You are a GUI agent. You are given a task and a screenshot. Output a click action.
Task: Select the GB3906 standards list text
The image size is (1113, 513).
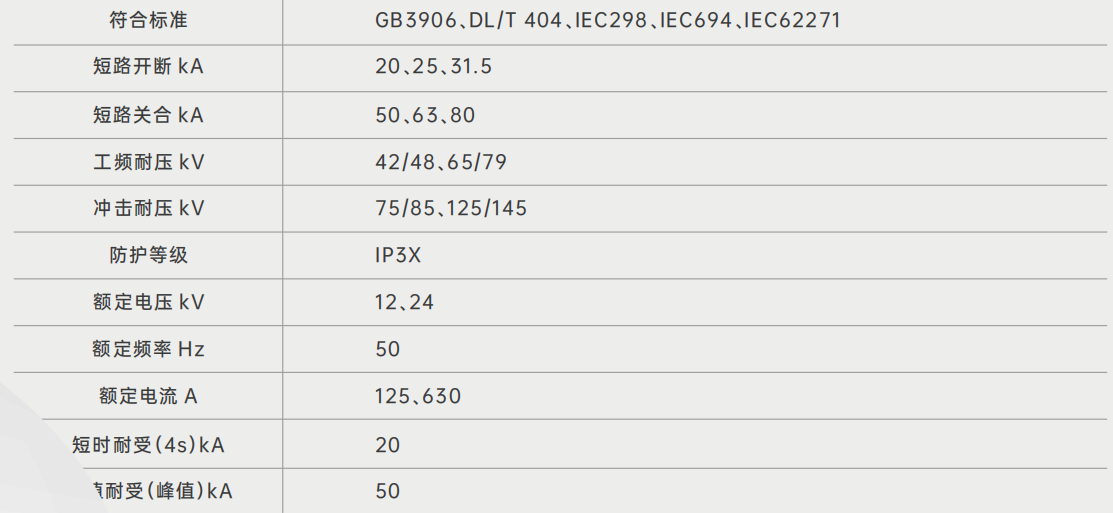[x=607, y=20]
